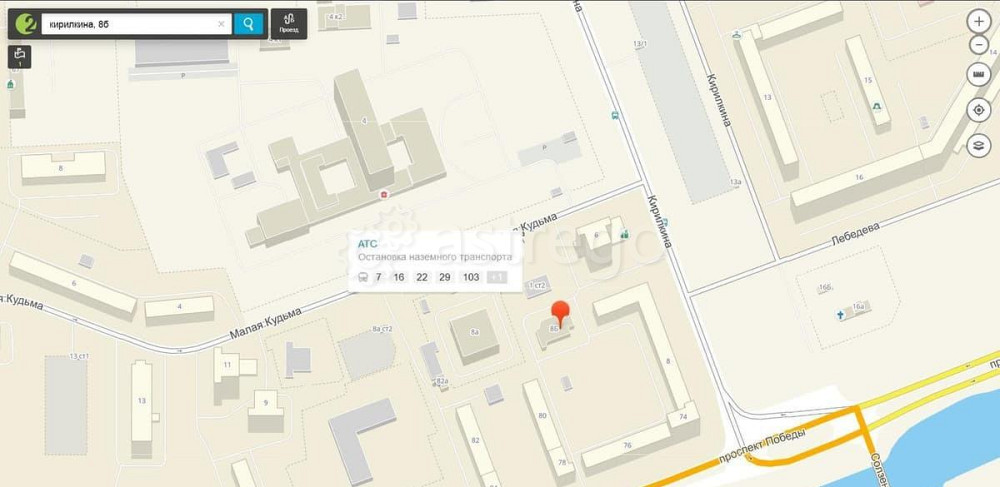Locate my position with the target icon
Screen dimensions: 1000x487
coord(979,110)
